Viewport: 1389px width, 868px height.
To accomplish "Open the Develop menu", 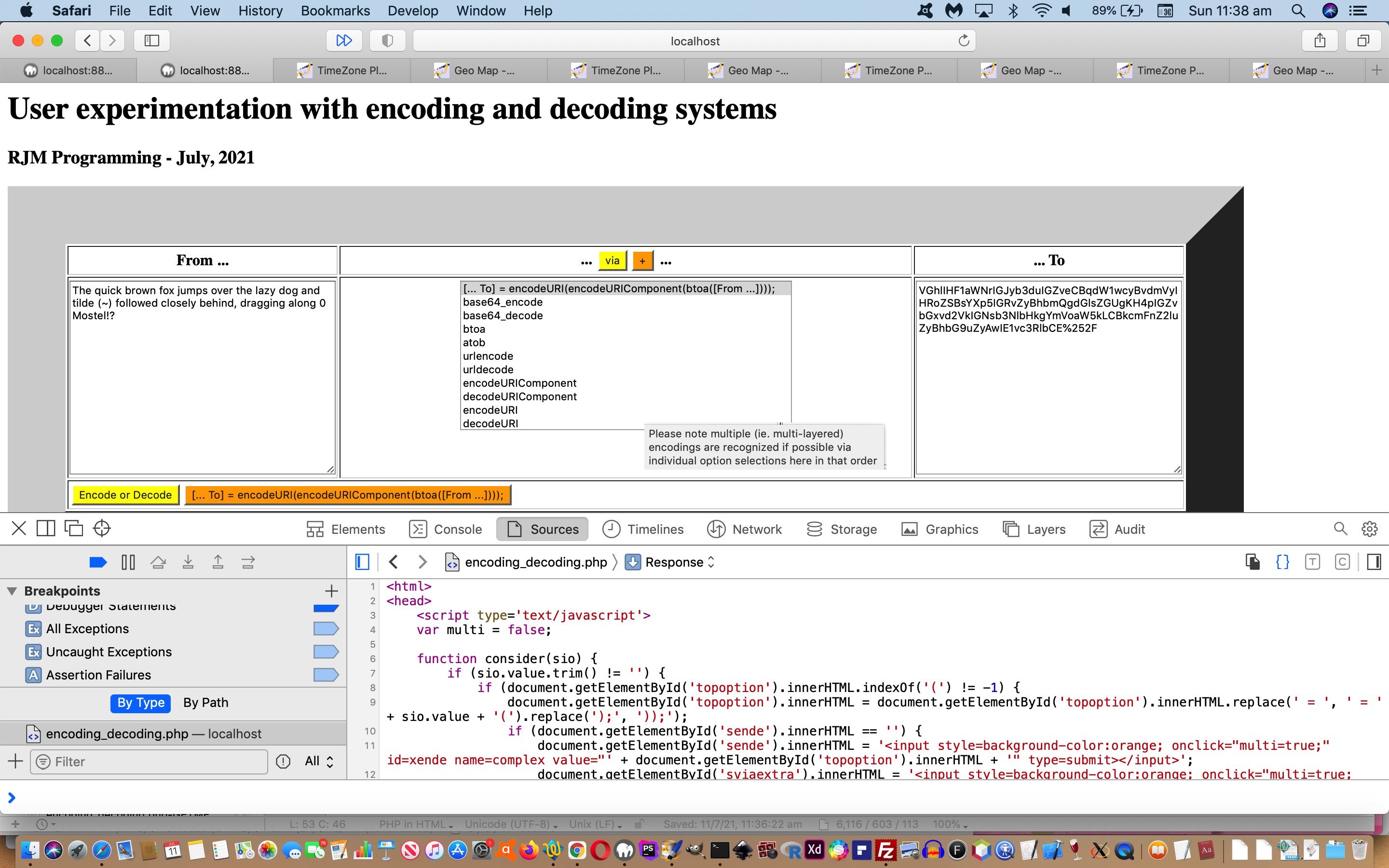I will click(x=412, y=10).
